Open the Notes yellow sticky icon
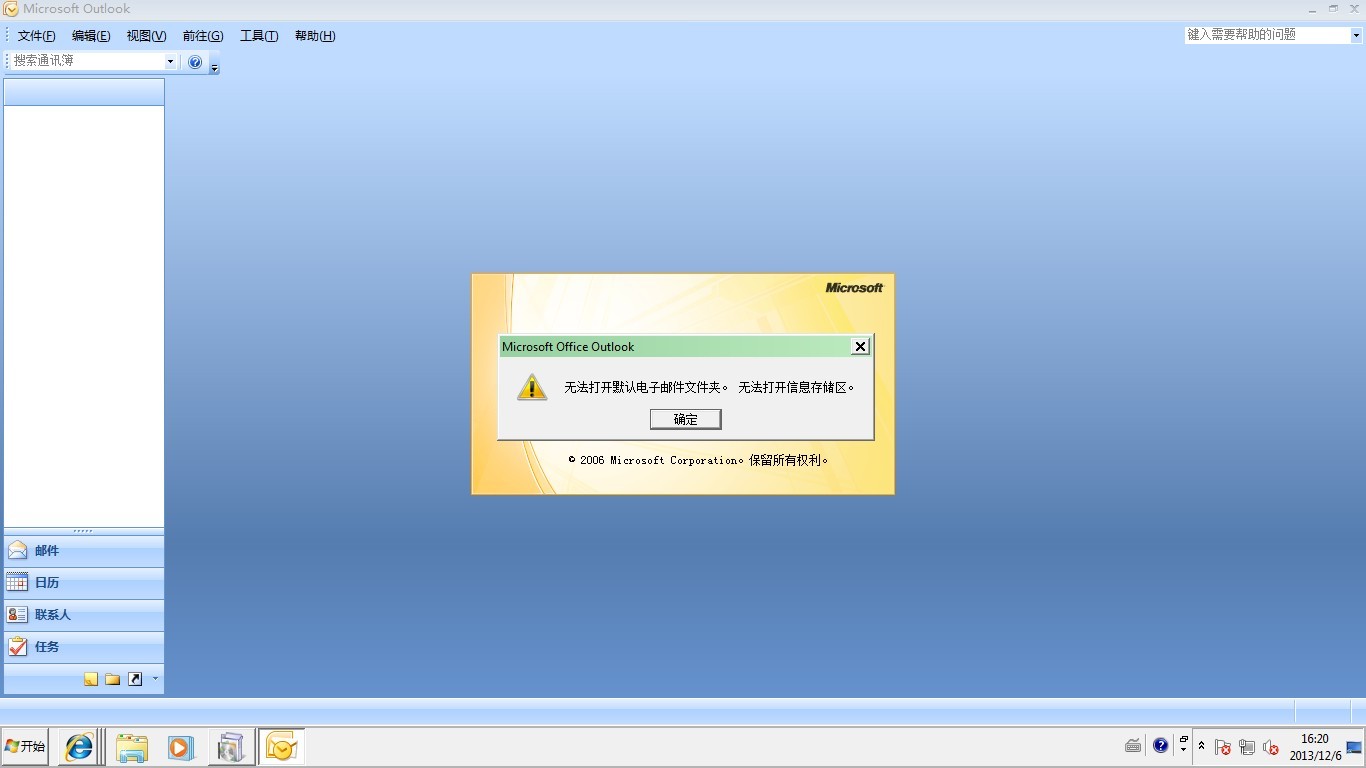 [91, 679]
